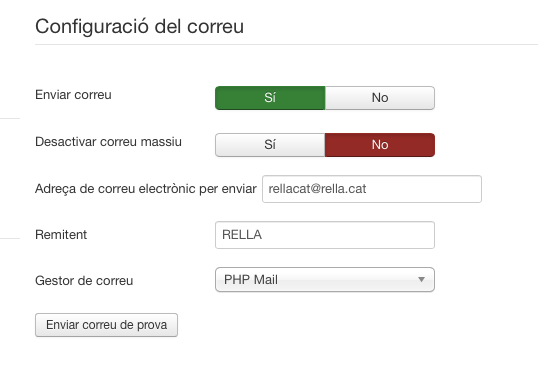Open the Gestor de correu dropdown
This screenshot has height=373, width=541.
(325, 279)
